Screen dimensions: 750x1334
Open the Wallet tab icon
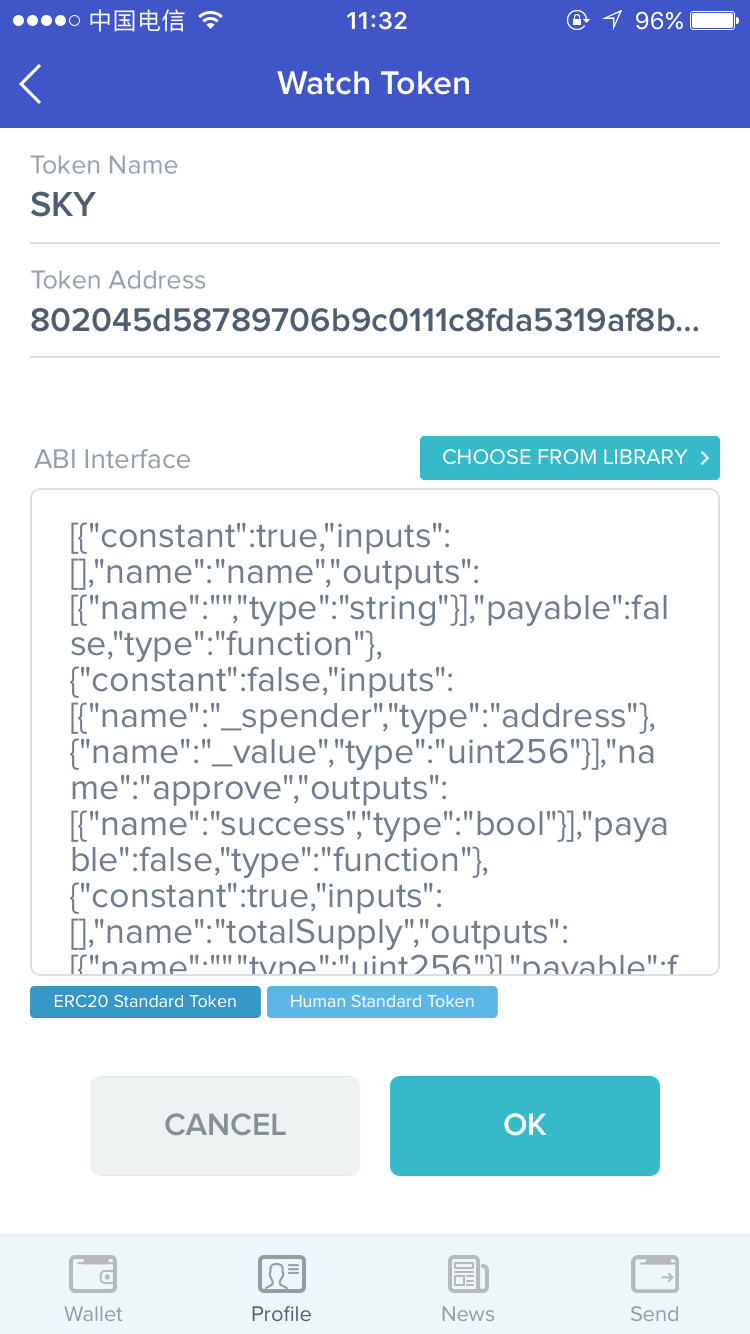pyautogui.click(x=93, y=1275)
